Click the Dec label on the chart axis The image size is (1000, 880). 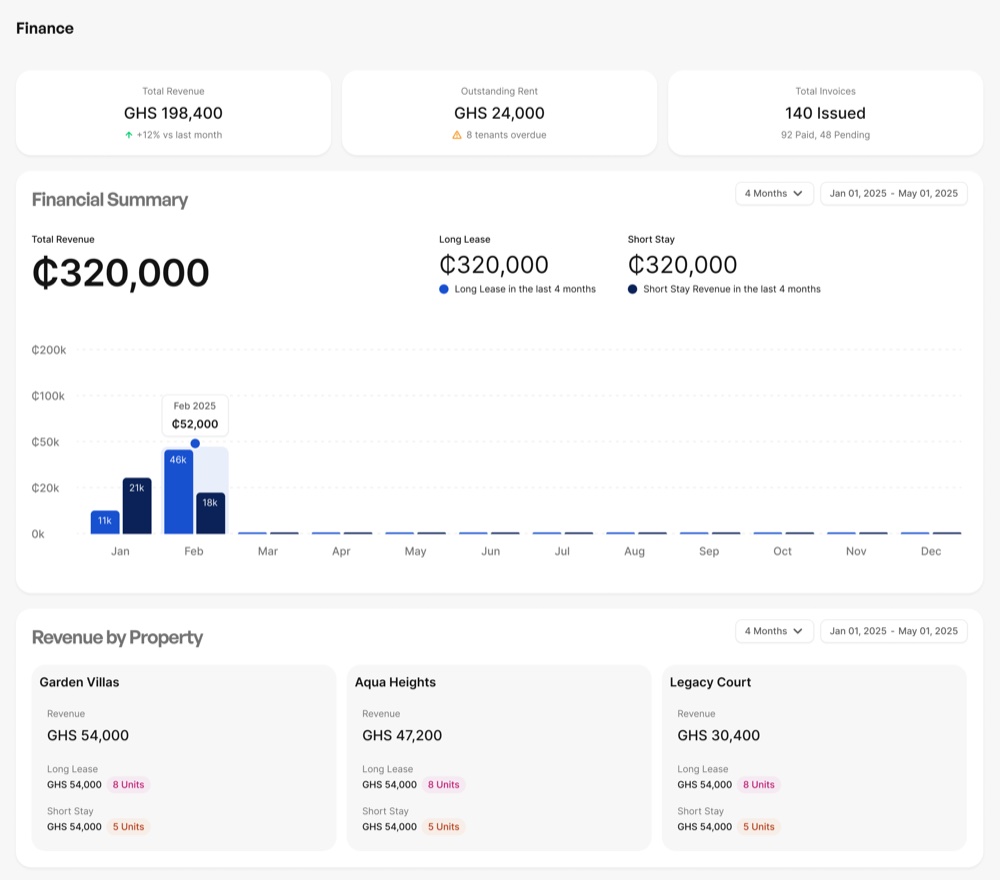(x=930, y=551)
